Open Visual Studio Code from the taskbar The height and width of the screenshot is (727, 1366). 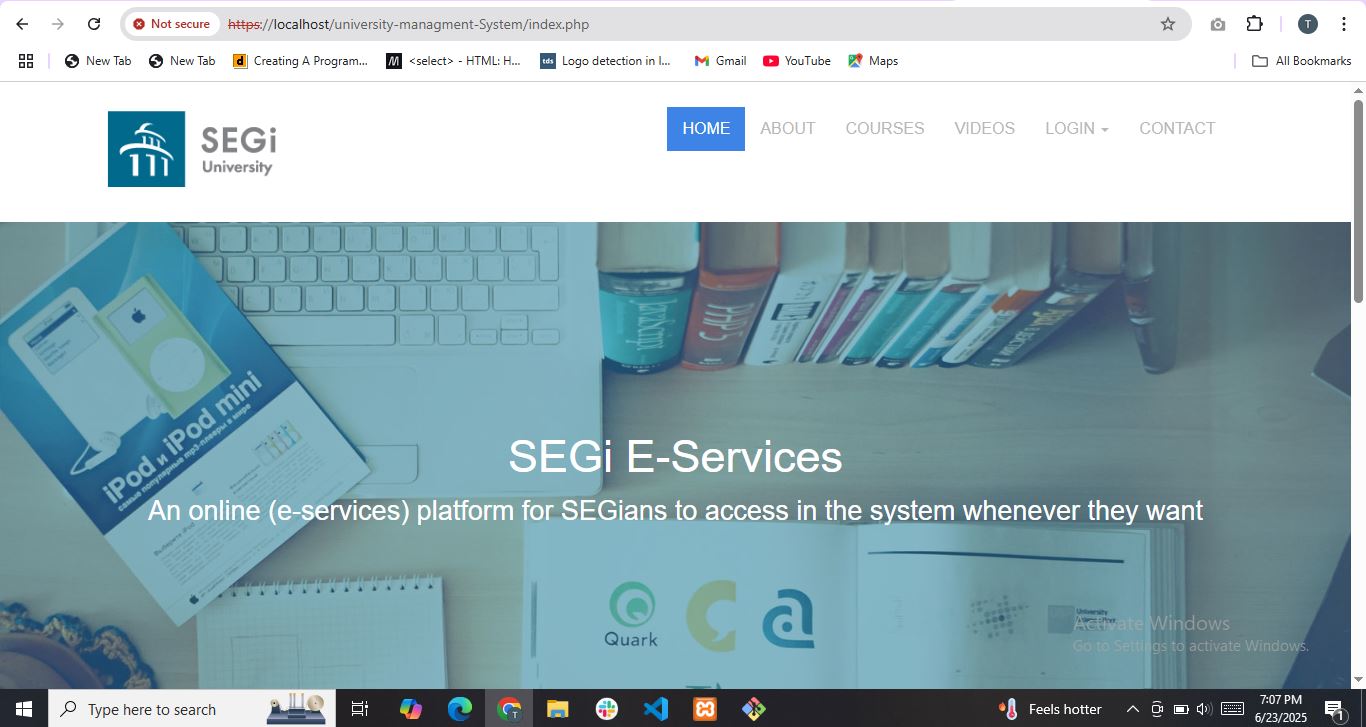point(656,709)
